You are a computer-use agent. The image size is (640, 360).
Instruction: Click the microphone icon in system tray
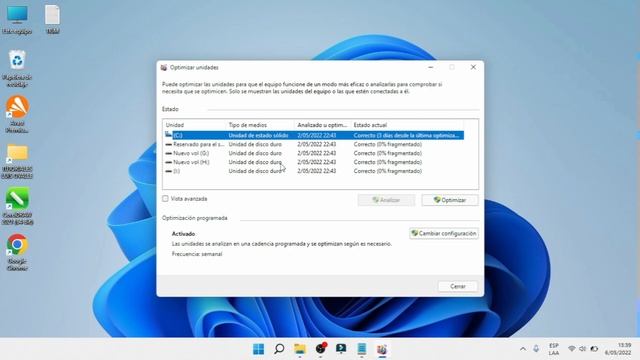click(536, 349)
